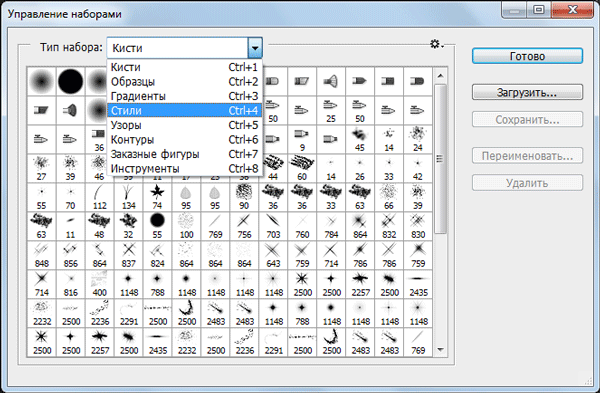600x393 pixels.
Task: Select the pencil tip brush labeled 9
Action: pyautogui.click(x=302, y=140)
